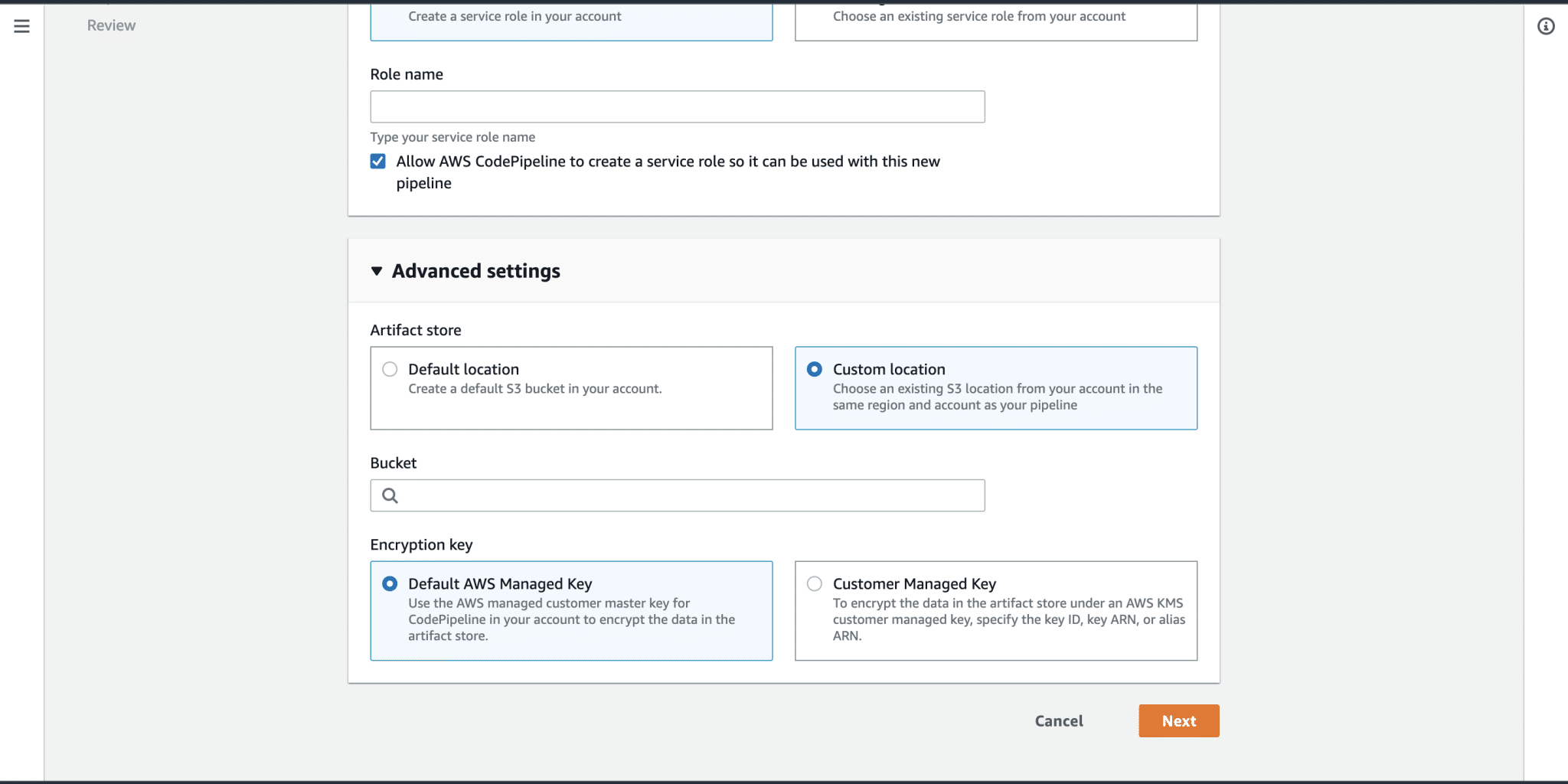Click the Advanced settings disclosure triangle

click(x=376, y=270)
